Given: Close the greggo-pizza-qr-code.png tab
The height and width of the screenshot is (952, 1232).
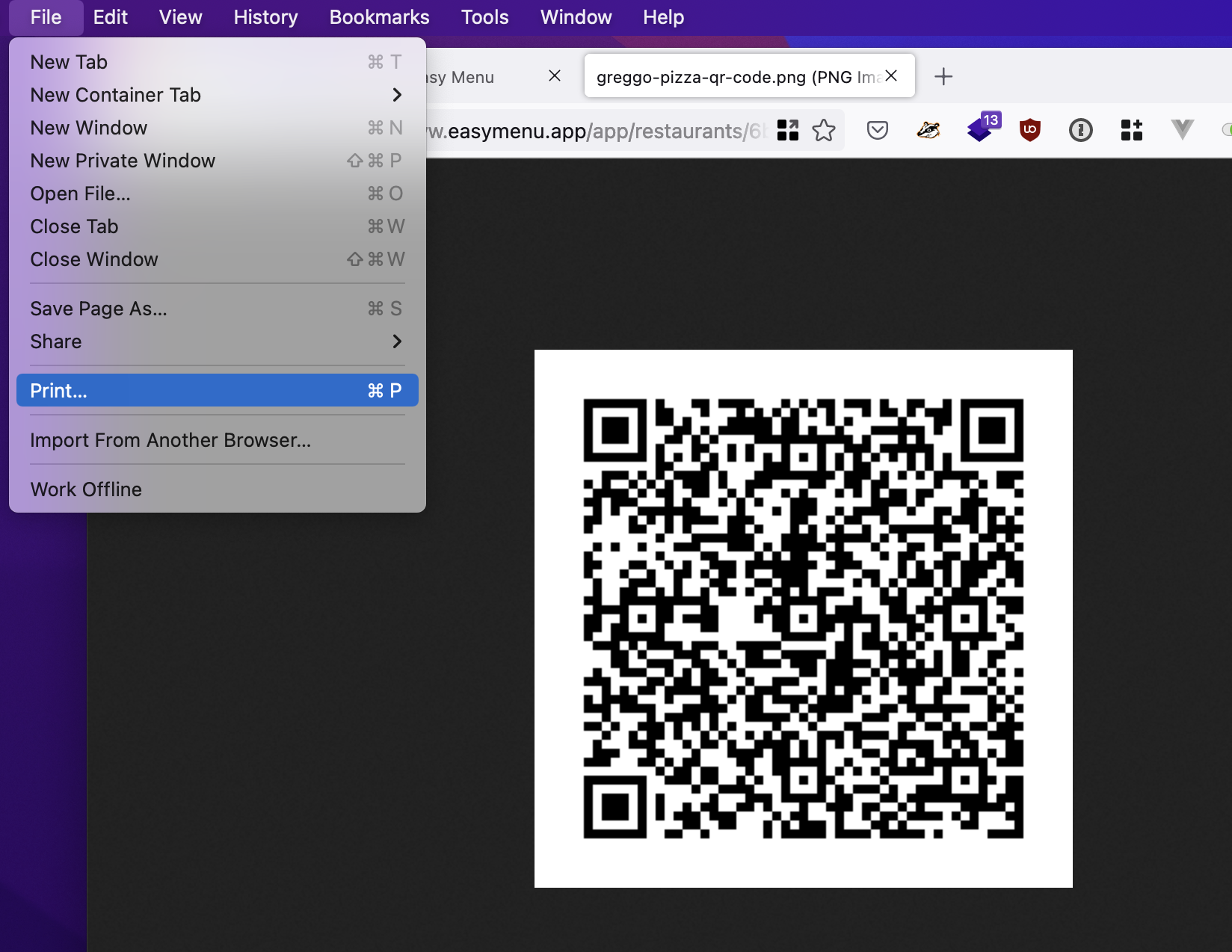Looking at the screenshot, I should click(891, 75).
